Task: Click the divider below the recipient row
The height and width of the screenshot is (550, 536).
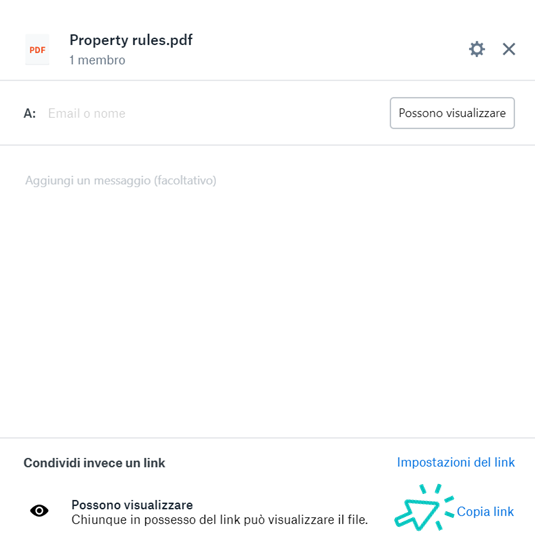Action: tap(267, 145)
